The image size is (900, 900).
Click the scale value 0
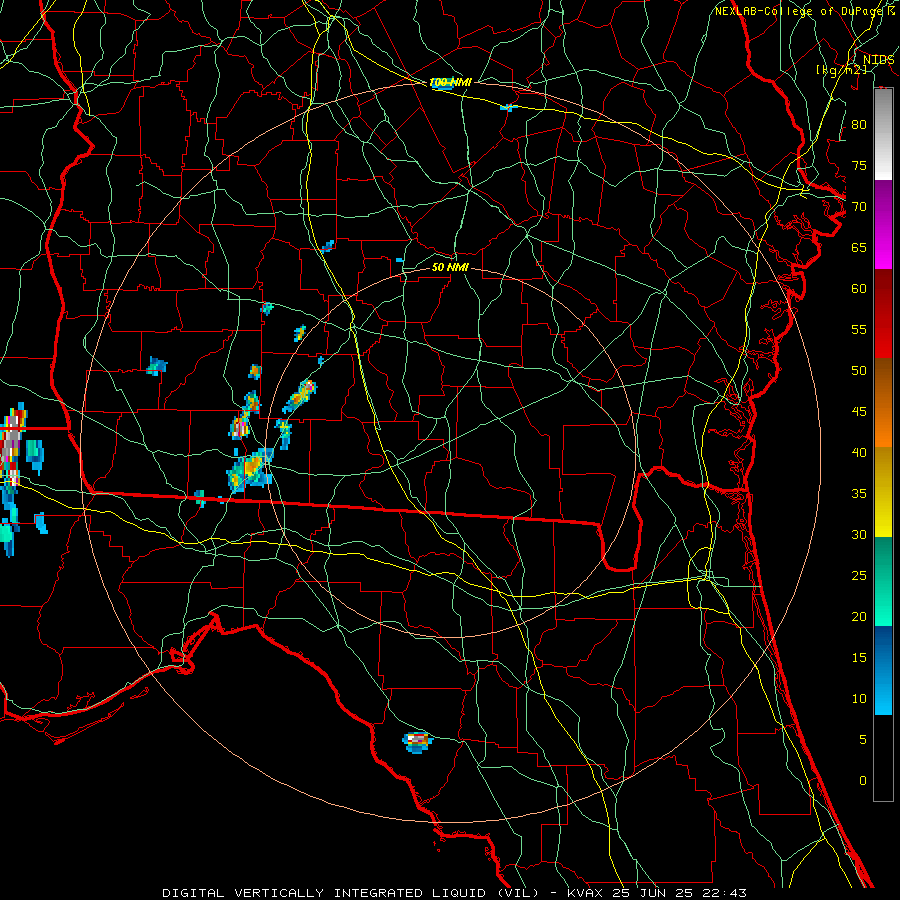(x=863, y=781)
